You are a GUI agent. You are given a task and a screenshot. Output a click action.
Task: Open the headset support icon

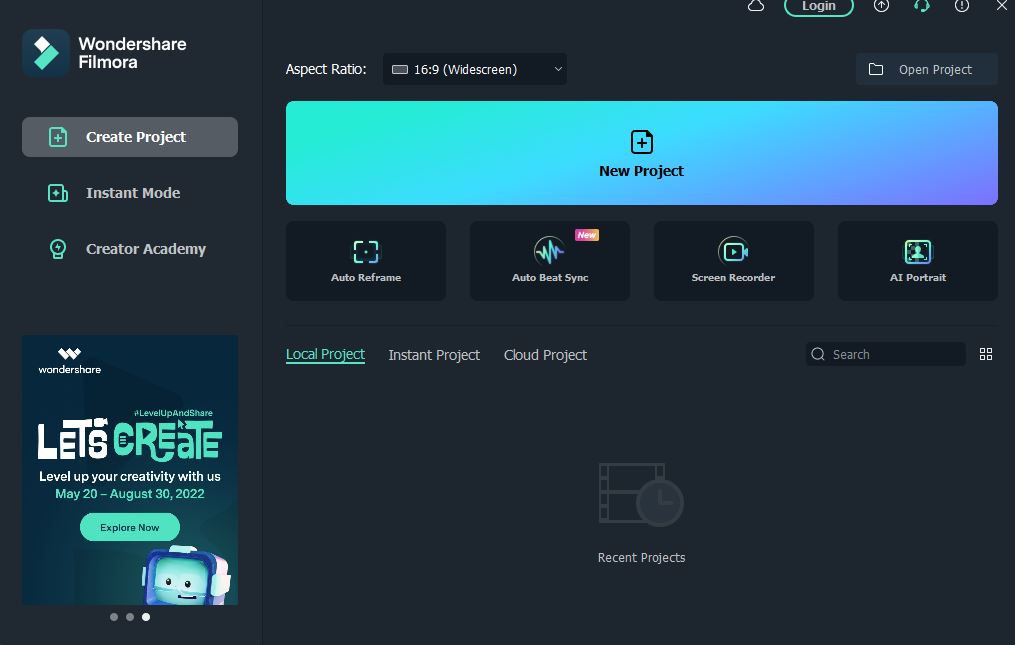[922, 6]
